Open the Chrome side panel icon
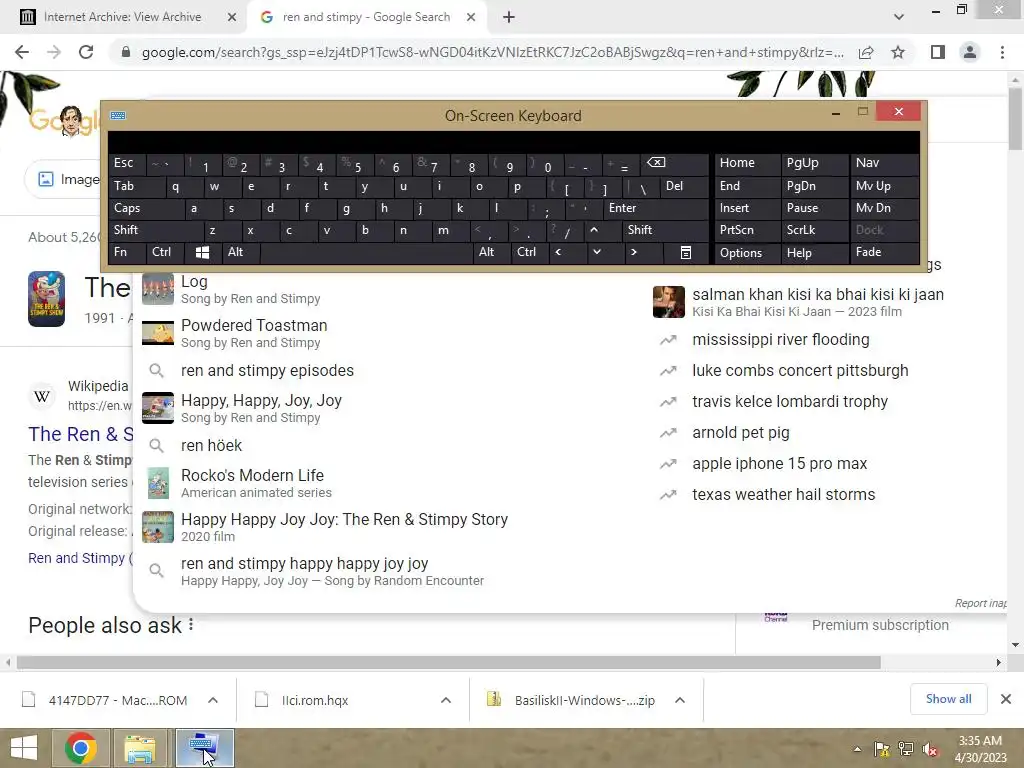The height and width of the screenshot is (768, 1024). point(938,52)
